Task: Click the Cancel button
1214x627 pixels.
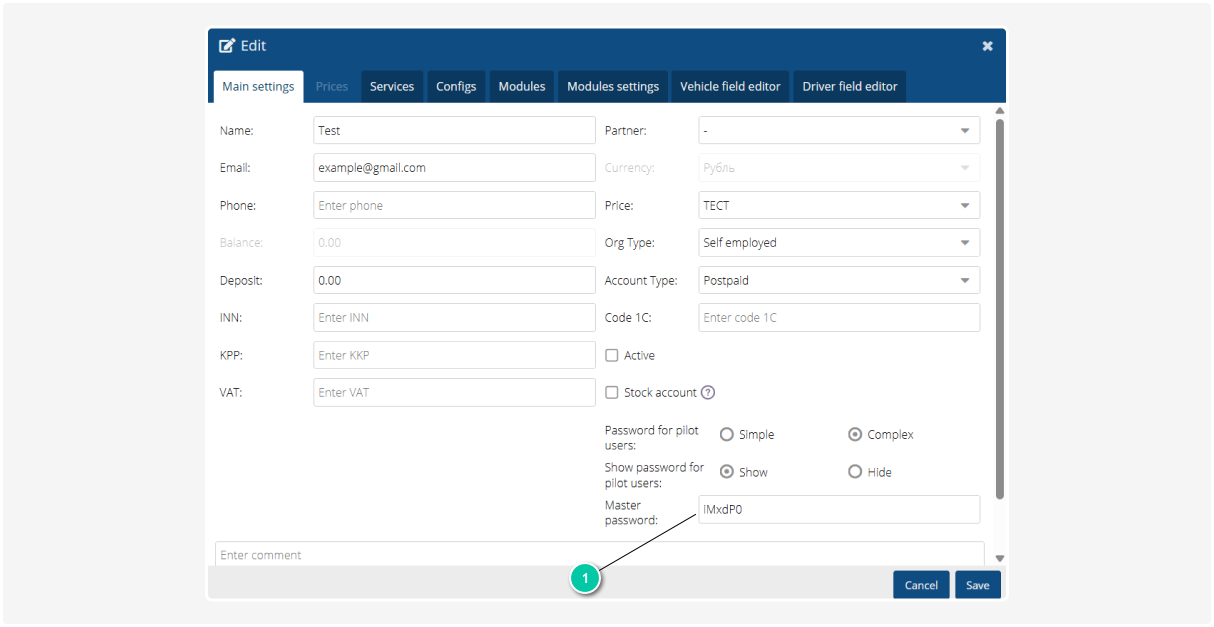Action: tap(921, 585)
